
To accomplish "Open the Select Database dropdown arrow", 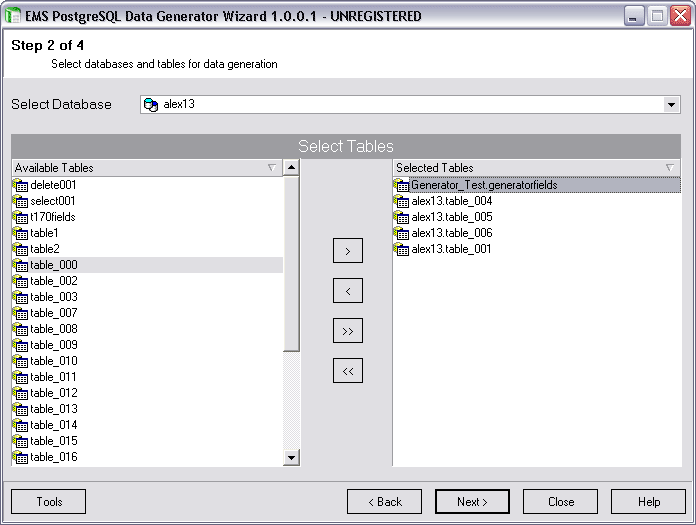I will pyautogui.click(x=671, y=105).
